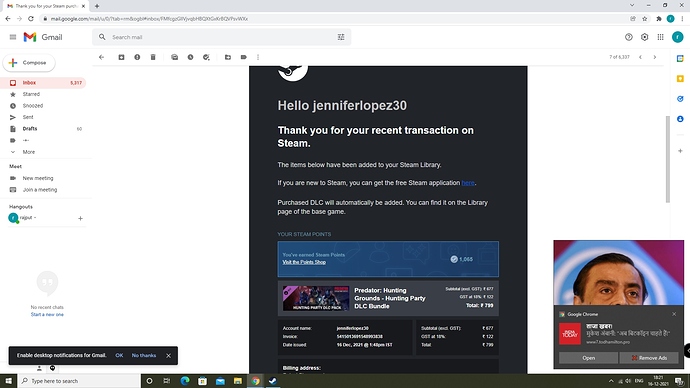The width and height of the screenshot is (690, 388).
Task: Snooze this email with the clock icon
Action: [x=191, y=57]
